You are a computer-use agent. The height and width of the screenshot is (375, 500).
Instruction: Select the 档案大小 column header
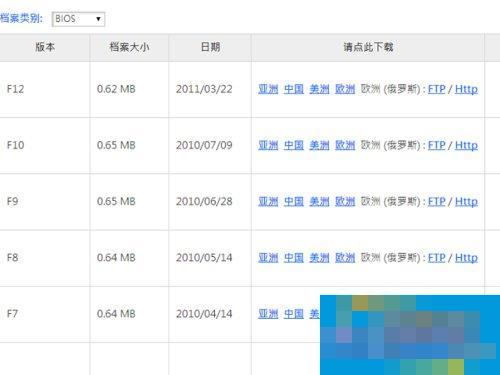pos(129,47)
